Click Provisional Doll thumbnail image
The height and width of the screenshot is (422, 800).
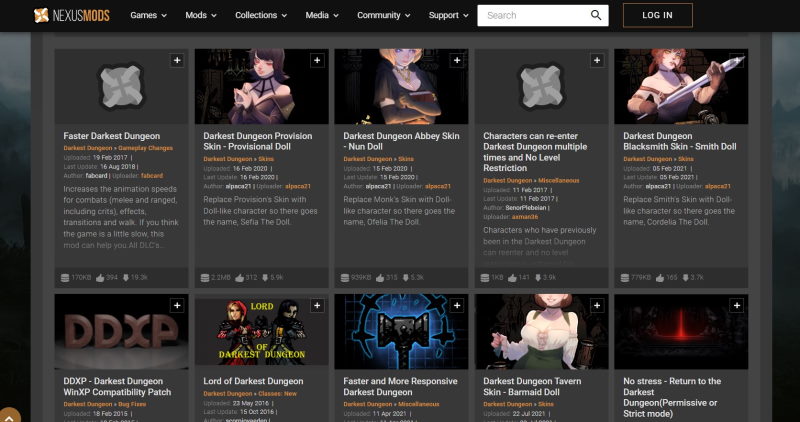pyautogui.click(x=261, y=86)
